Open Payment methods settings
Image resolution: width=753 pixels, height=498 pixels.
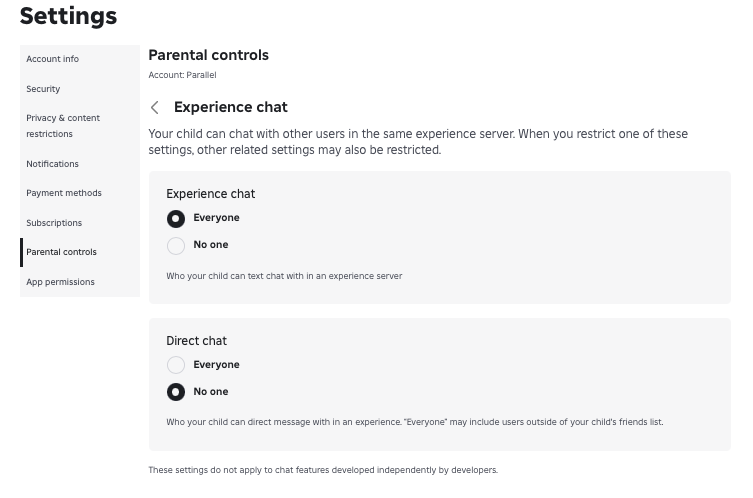[x=64, y=193]
